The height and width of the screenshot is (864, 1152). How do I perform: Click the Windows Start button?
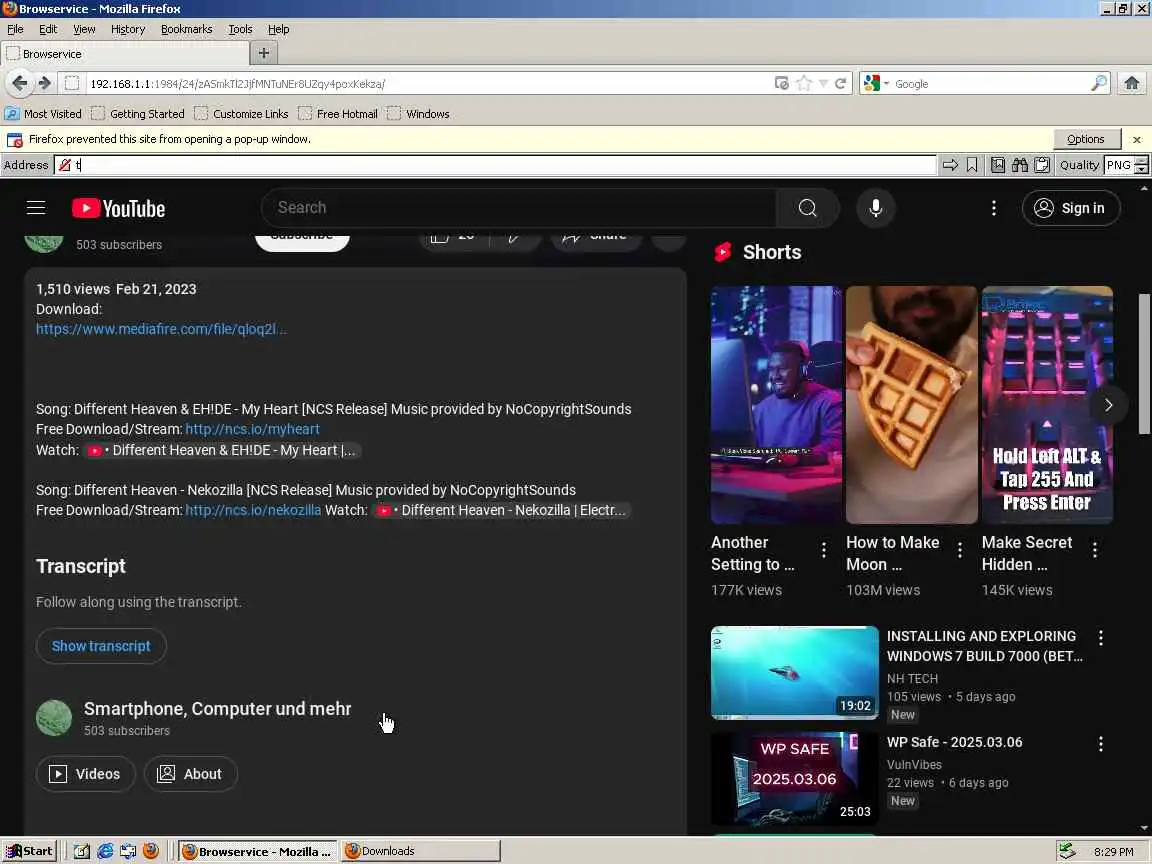pyautogui.click(x=29, y=851)
